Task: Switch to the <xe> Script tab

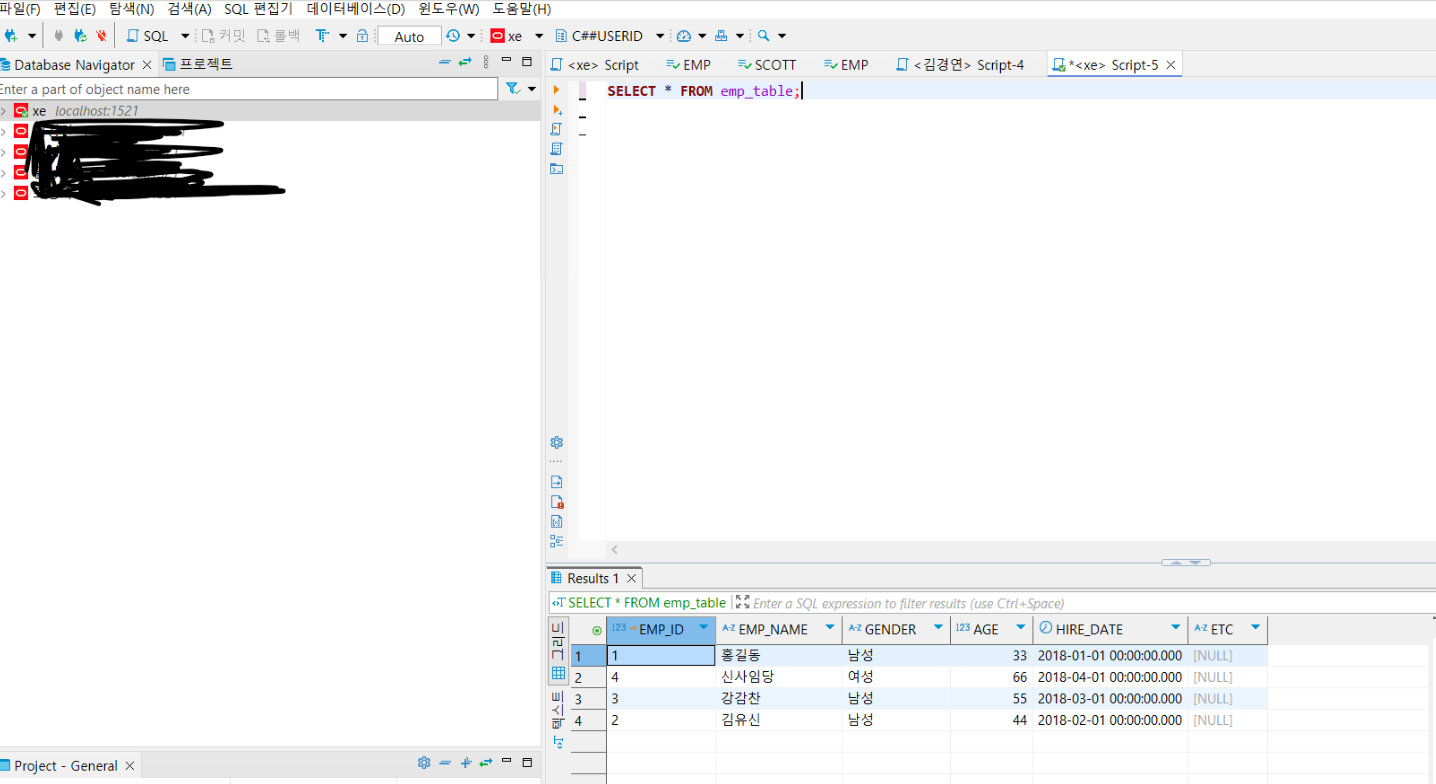Action: tap(596, 64)
